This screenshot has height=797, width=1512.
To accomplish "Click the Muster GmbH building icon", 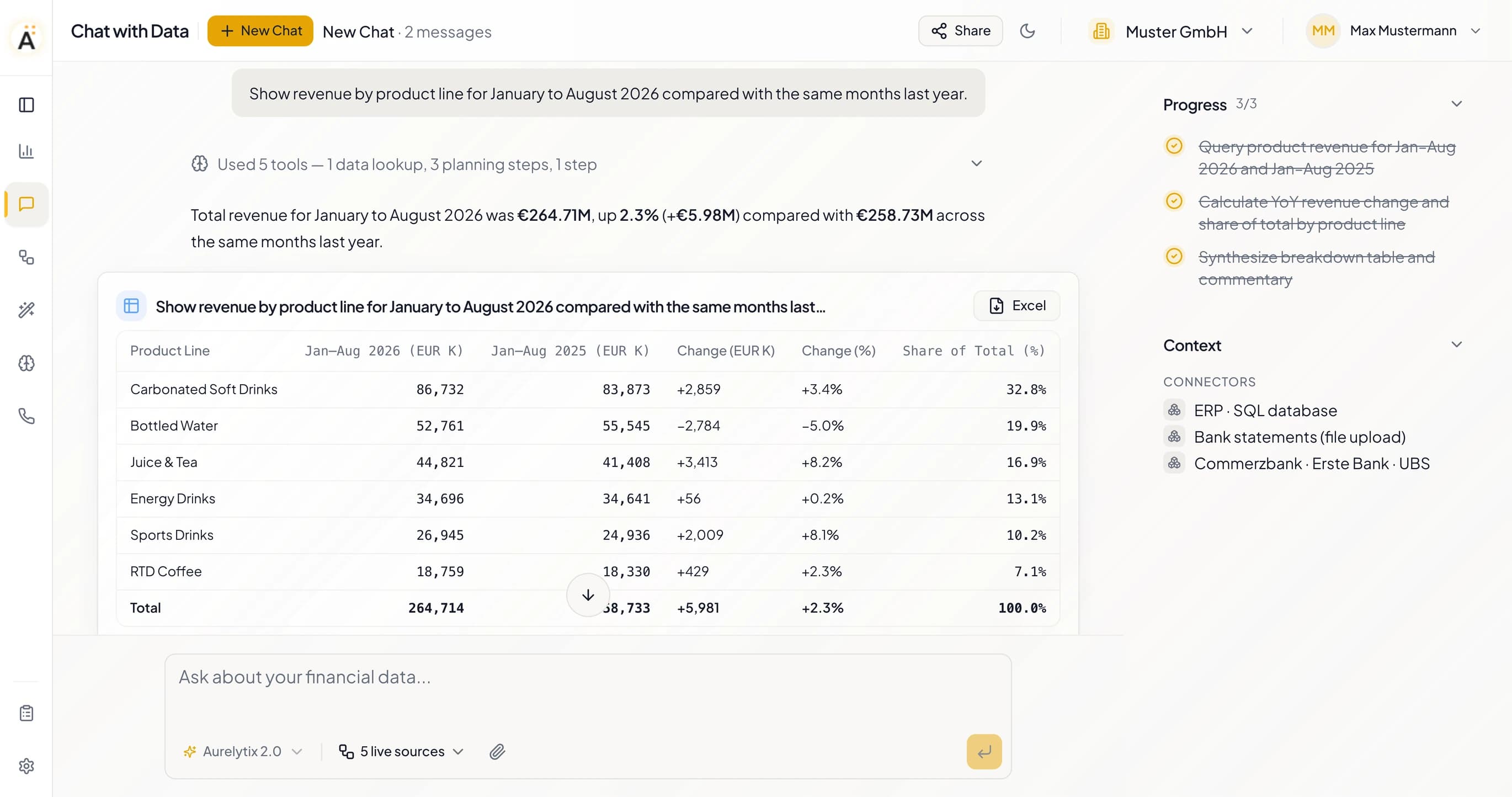I will (1101, 31).
